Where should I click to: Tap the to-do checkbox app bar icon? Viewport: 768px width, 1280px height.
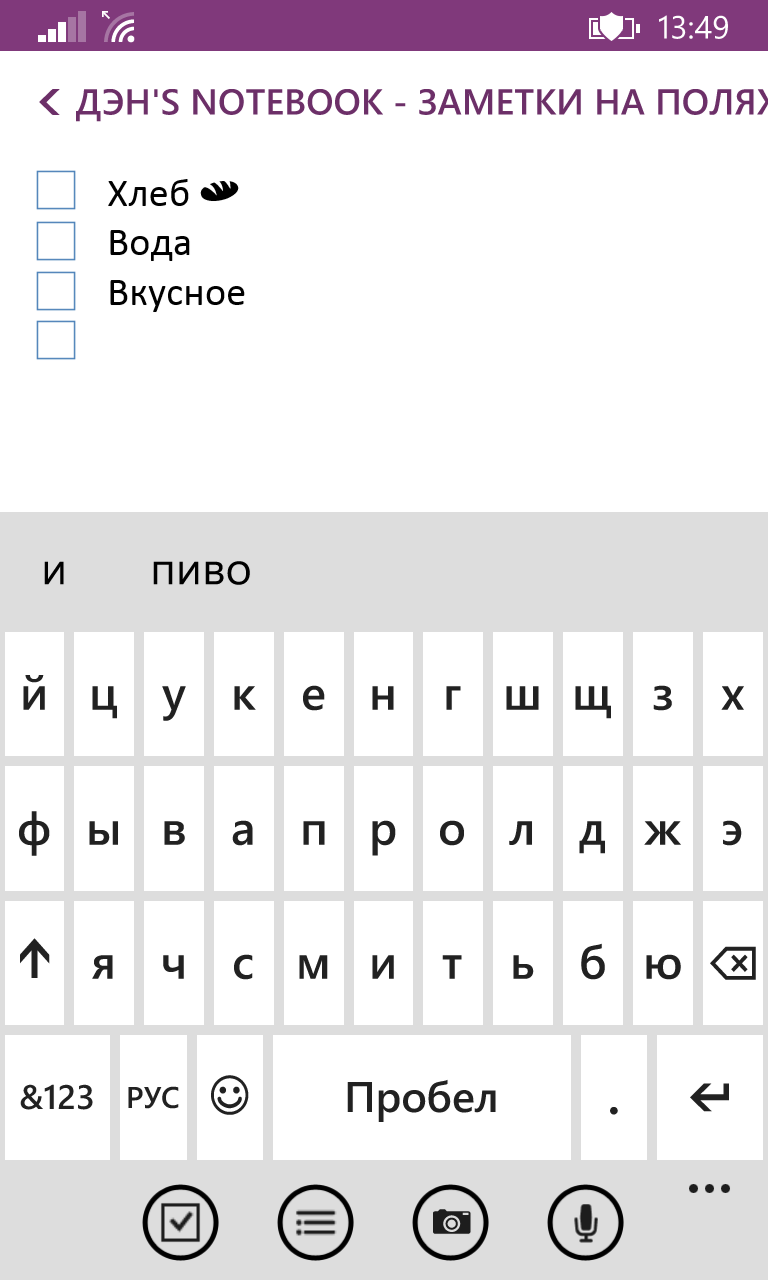point(181,1221)
